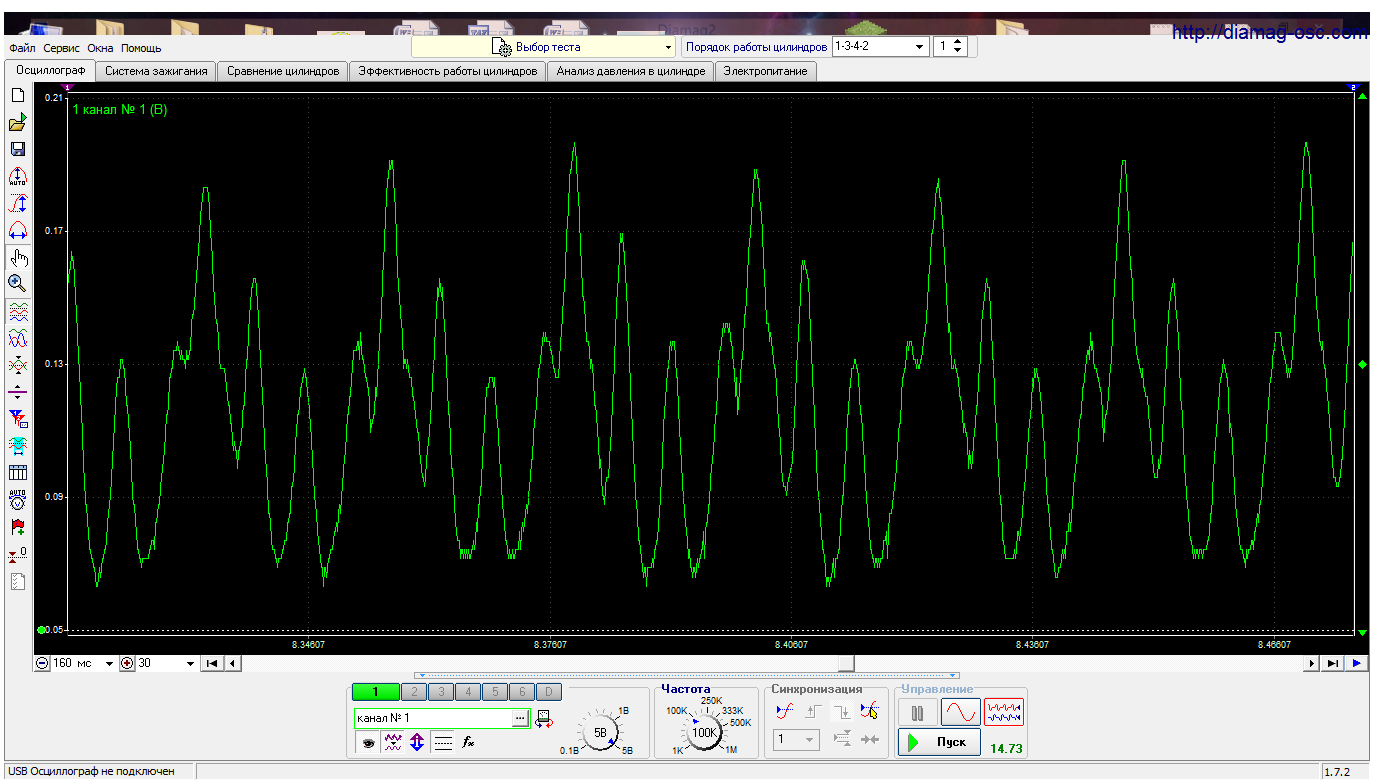Image resolution: width=1382 pixels, height=784 pixels.
Task: Click the horizontal scrollbar thumb
Action: [x=846, y=663]
